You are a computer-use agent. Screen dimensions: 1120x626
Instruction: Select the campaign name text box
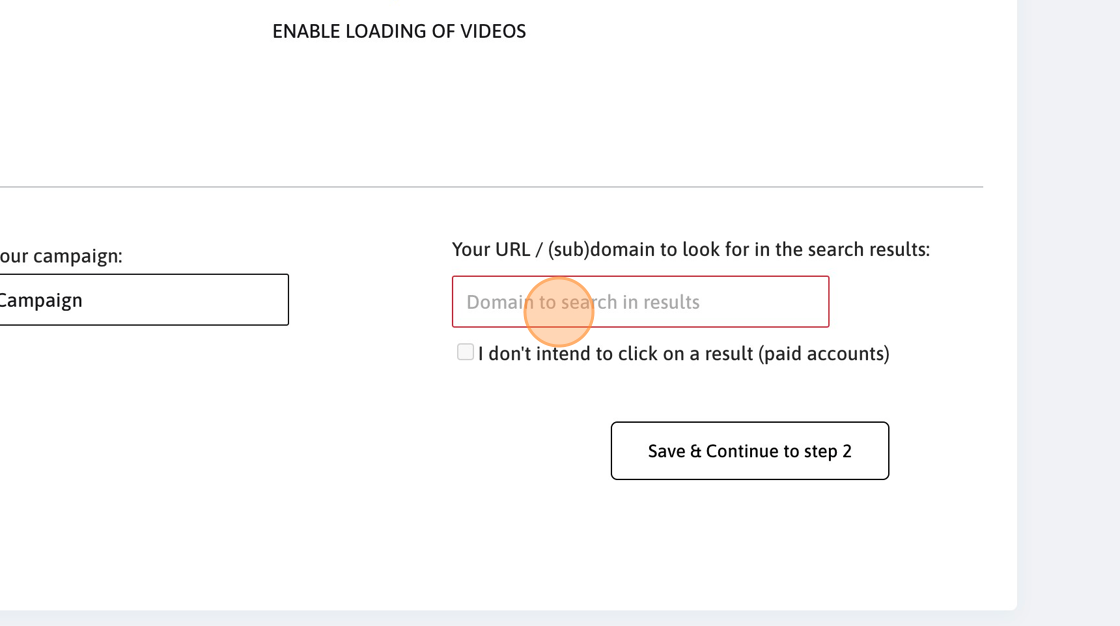pyautogui.click(x=143, y=299)
